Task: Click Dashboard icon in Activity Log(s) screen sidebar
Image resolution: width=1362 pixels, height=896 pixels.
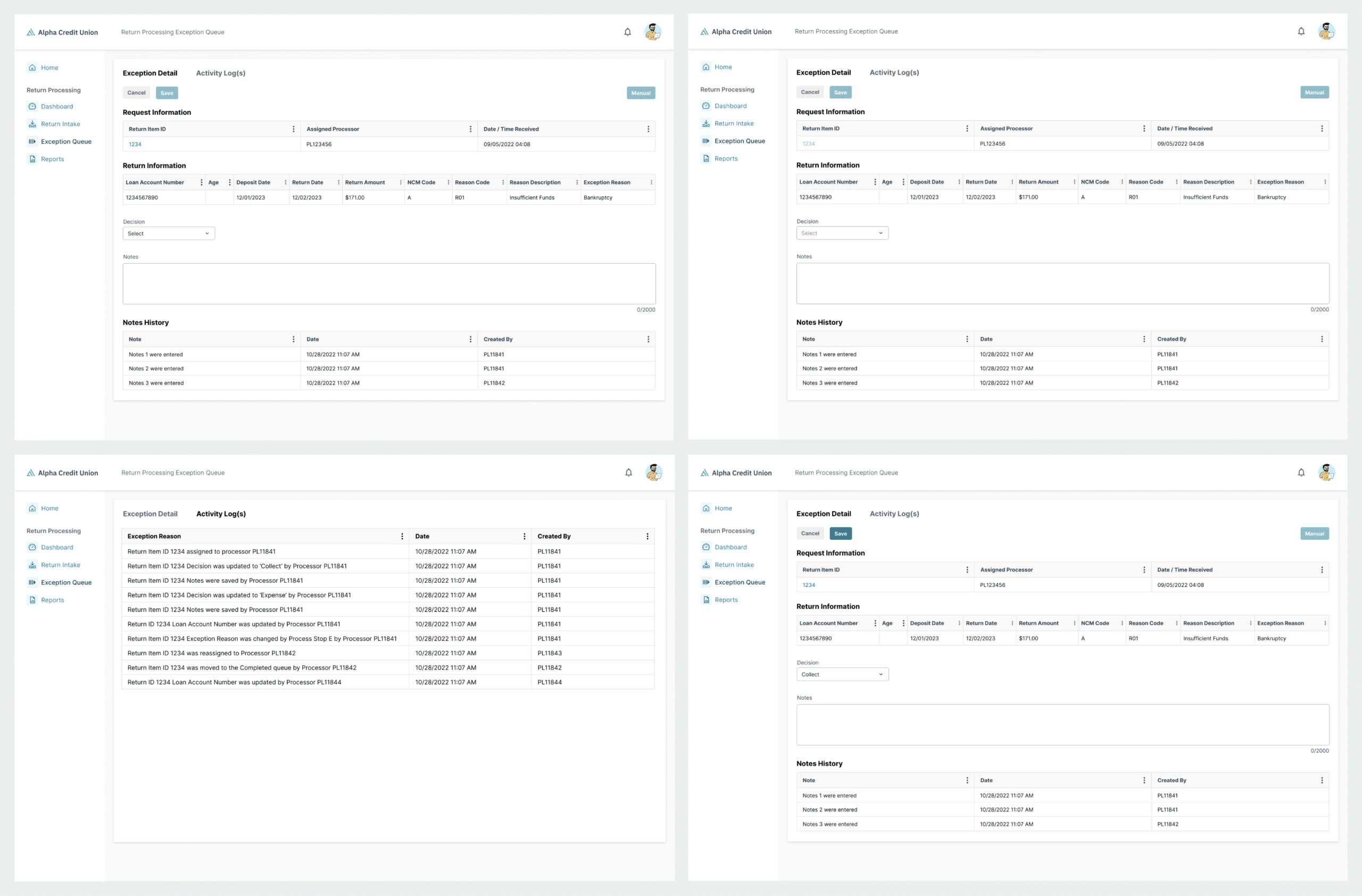Action: [x=32, y=547]
